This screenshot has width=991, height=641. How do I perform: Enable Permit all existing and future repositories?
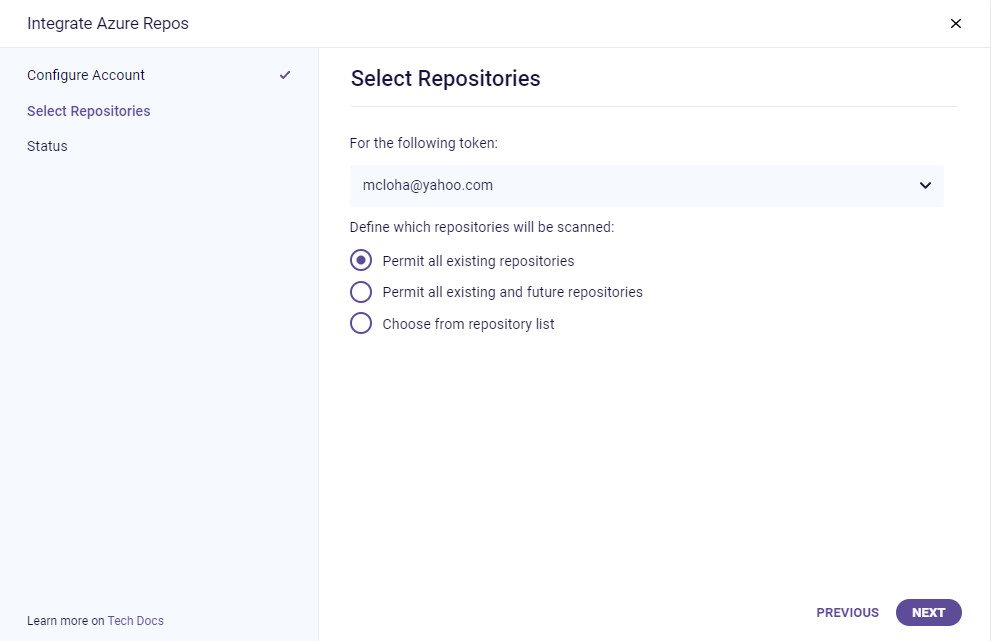coord(361,292)
